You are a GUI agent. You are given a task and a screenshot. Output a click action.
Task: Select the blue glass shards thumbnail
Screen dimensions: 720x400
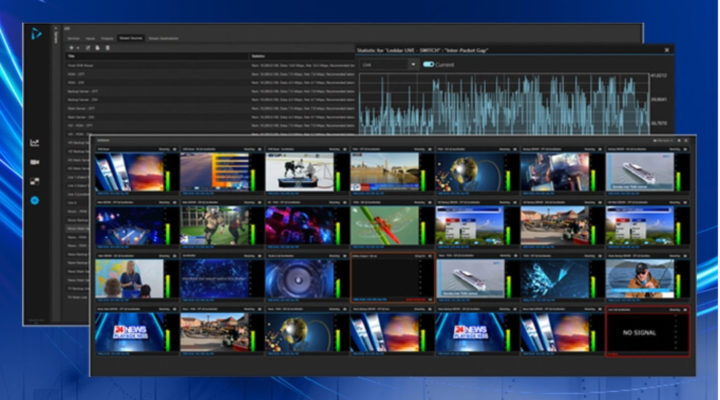555,279
